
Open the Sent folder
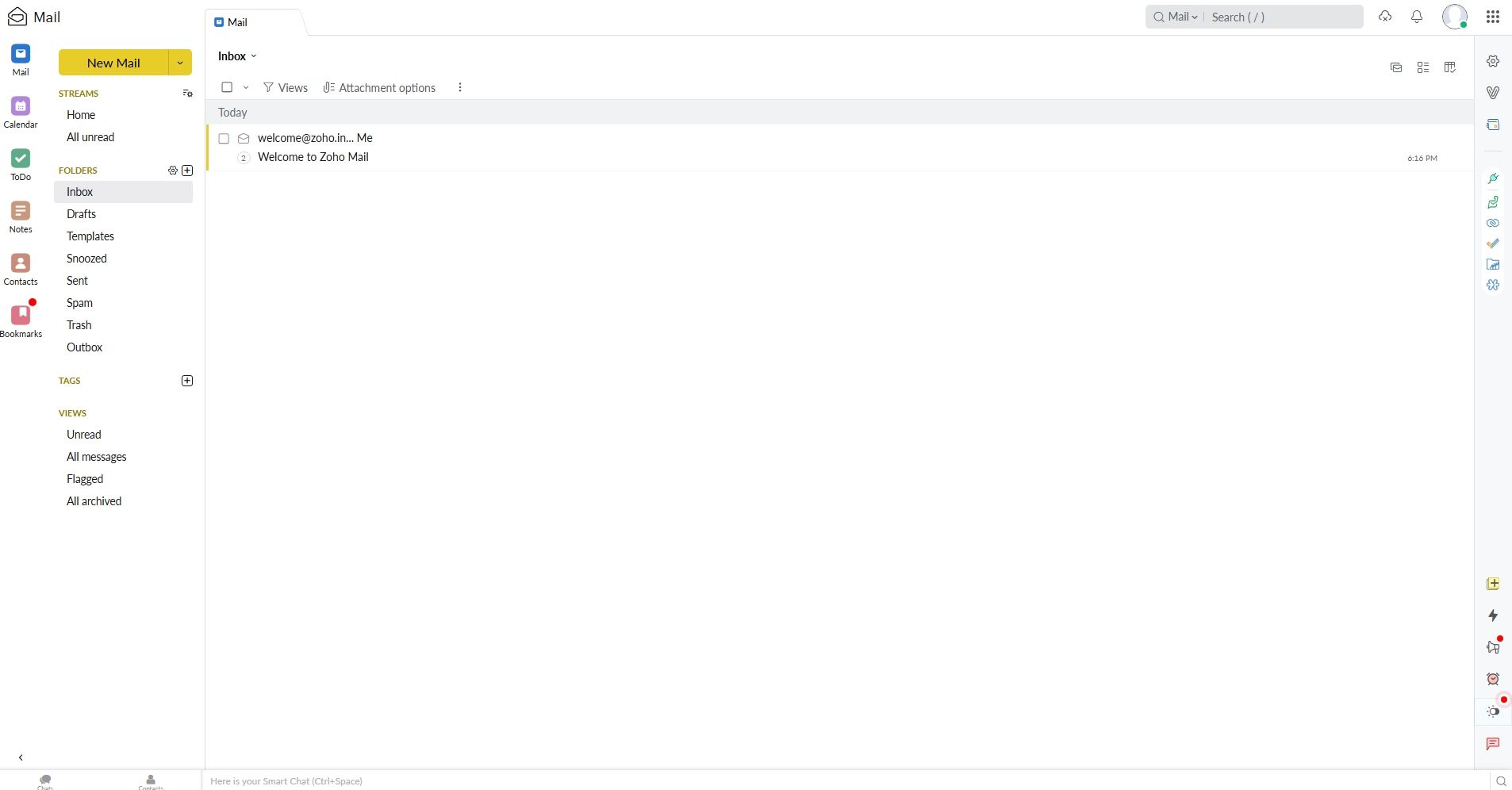tap(77, 281)
